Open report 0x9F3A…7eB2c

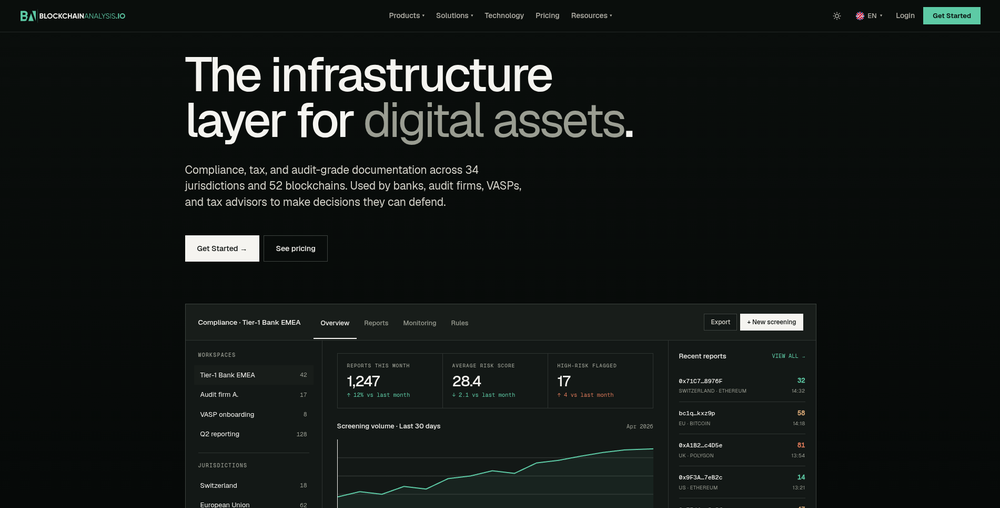pos(742,482)
